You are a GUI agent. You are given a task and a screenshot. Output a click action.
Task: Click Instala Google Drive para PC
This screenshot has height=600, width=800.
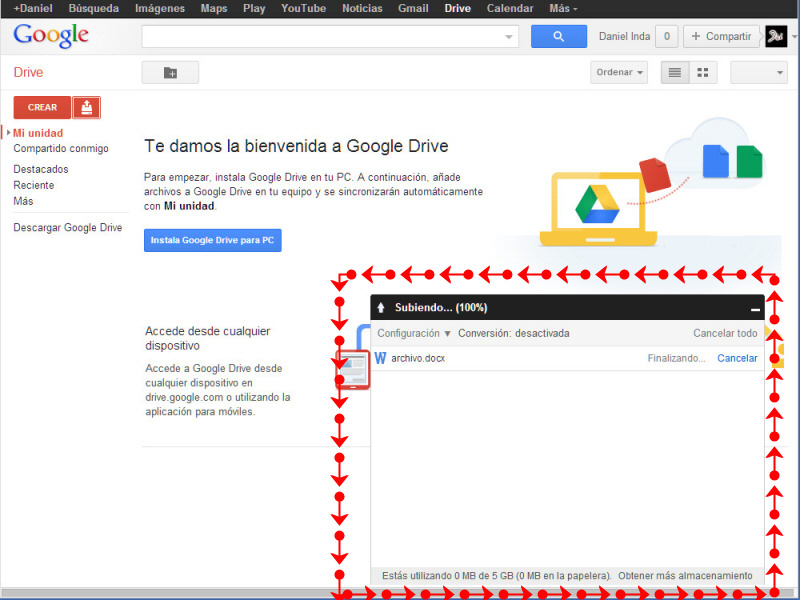pos(212,240)
